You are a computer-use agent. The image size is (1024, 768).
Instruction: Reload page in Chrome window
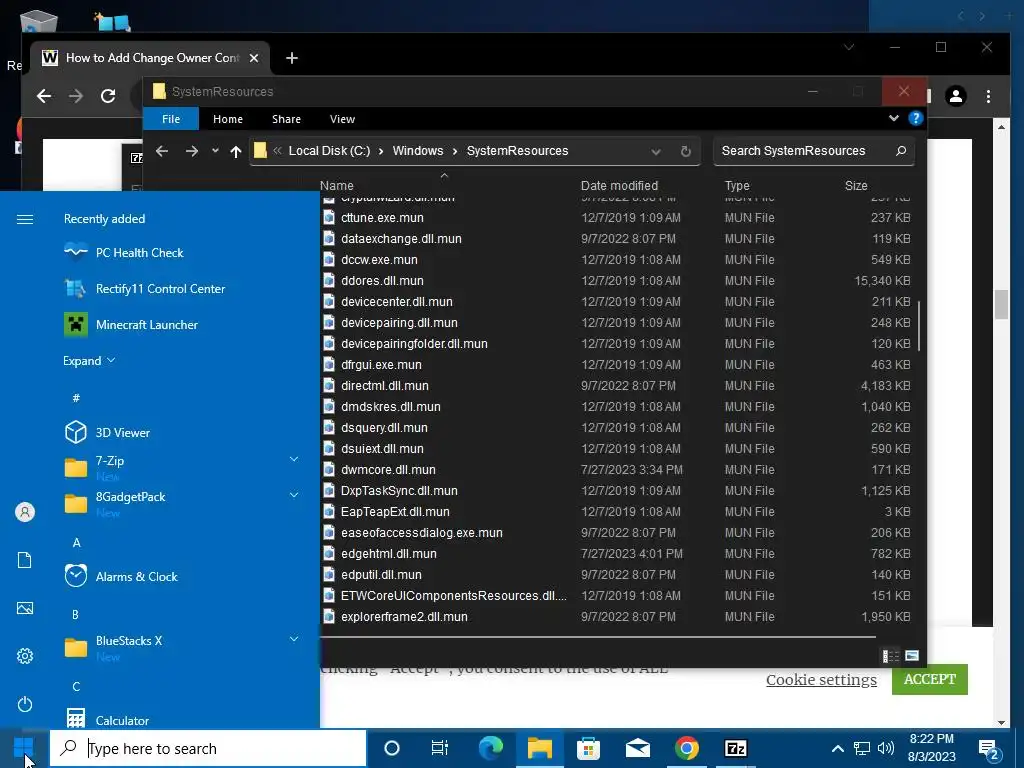pos(108,96)
